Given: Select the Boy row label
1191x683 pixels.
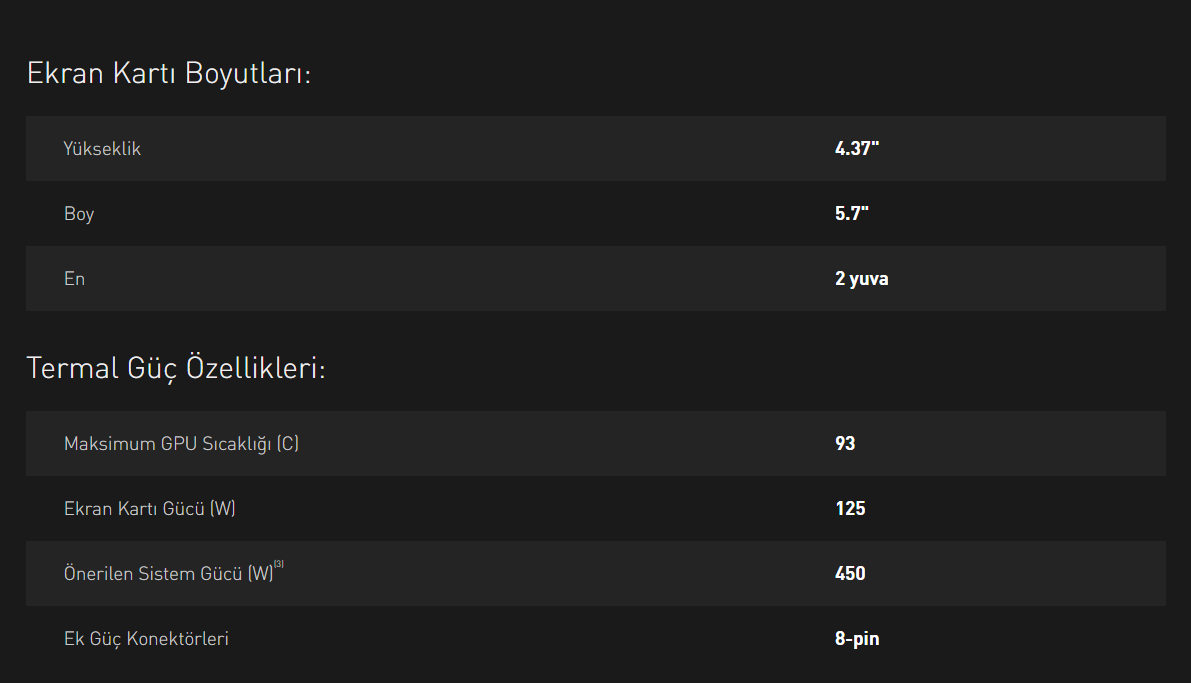Looking at the screenshot, I should coord(79,214).
